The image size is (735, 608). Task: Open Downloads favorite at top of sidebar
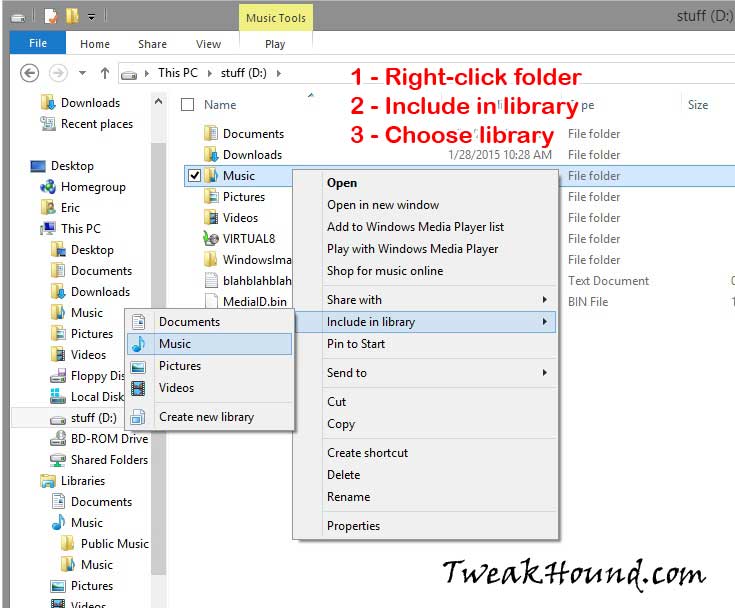coord(80,103)
